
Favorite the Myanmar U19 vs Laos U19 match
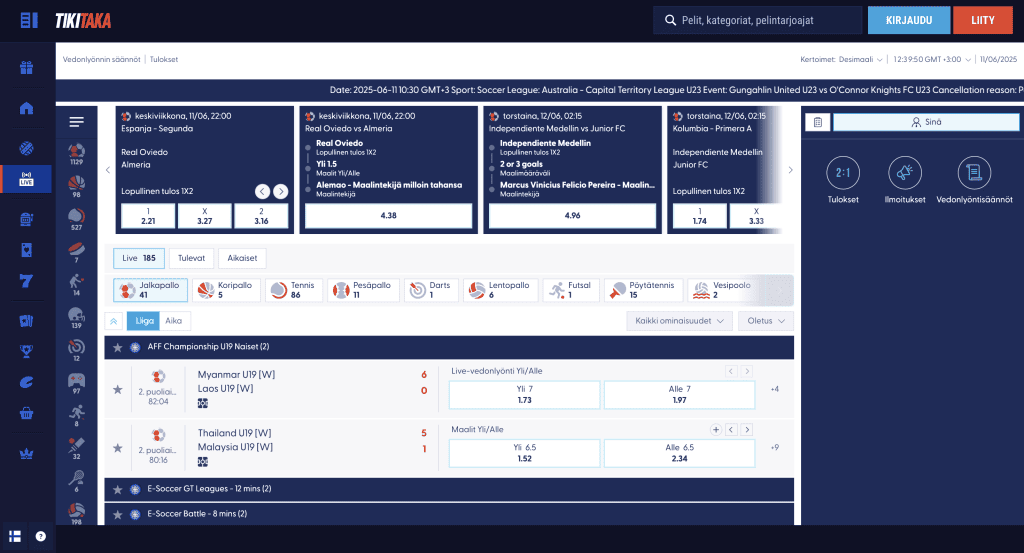(118, 390)
